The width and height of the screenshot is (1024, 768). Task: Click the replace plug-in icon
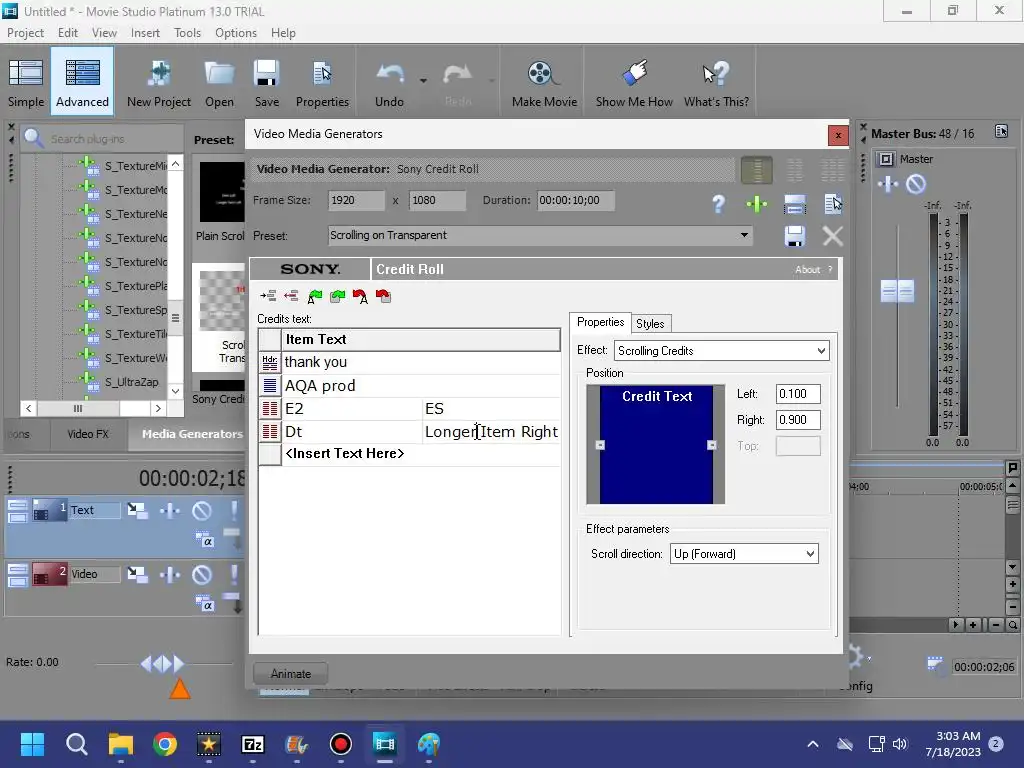[794, 204]
